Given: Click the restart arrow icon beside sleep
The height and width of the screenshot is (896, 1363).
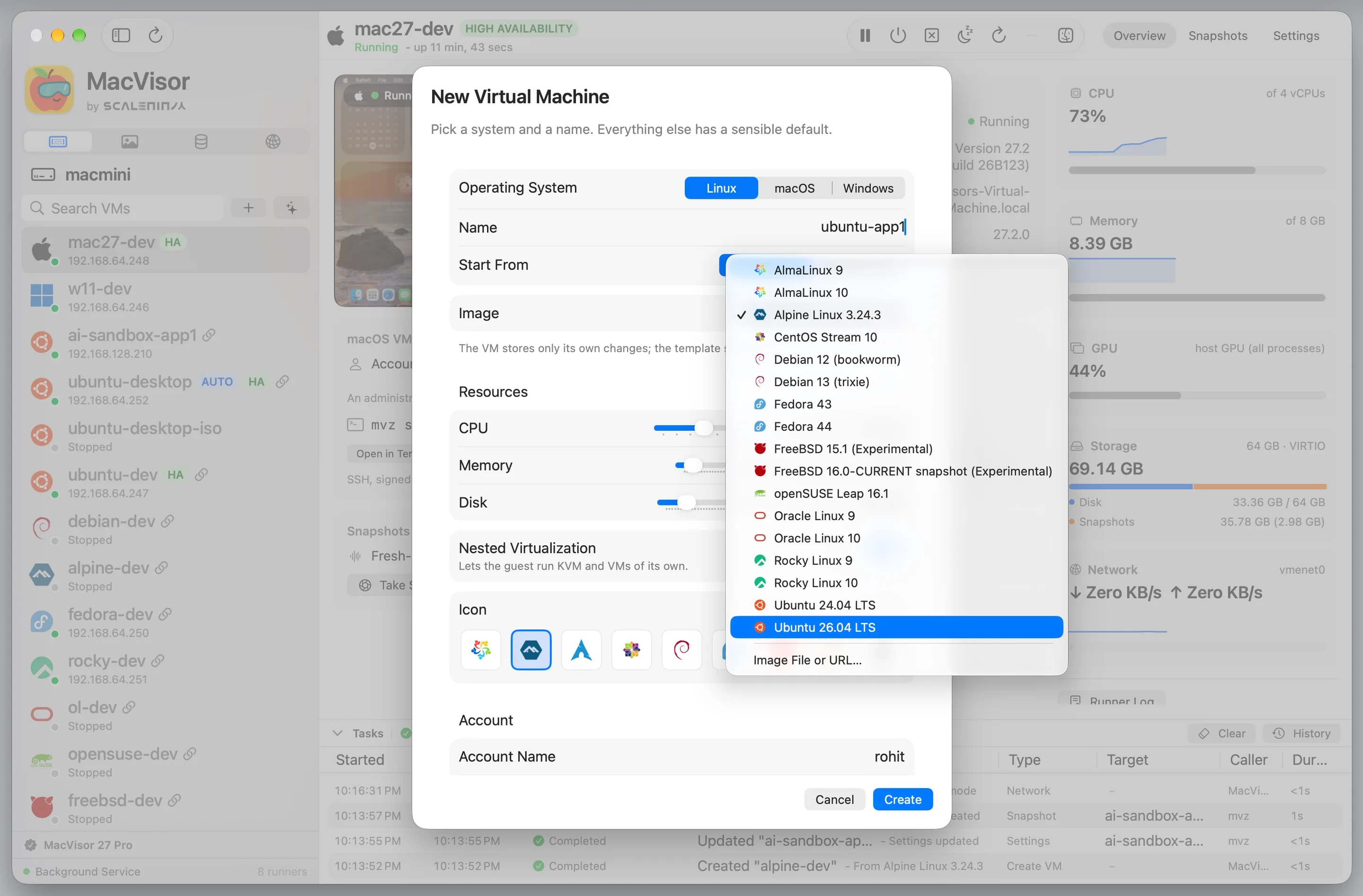Looking at the screenshot, I should click(999, 35).
